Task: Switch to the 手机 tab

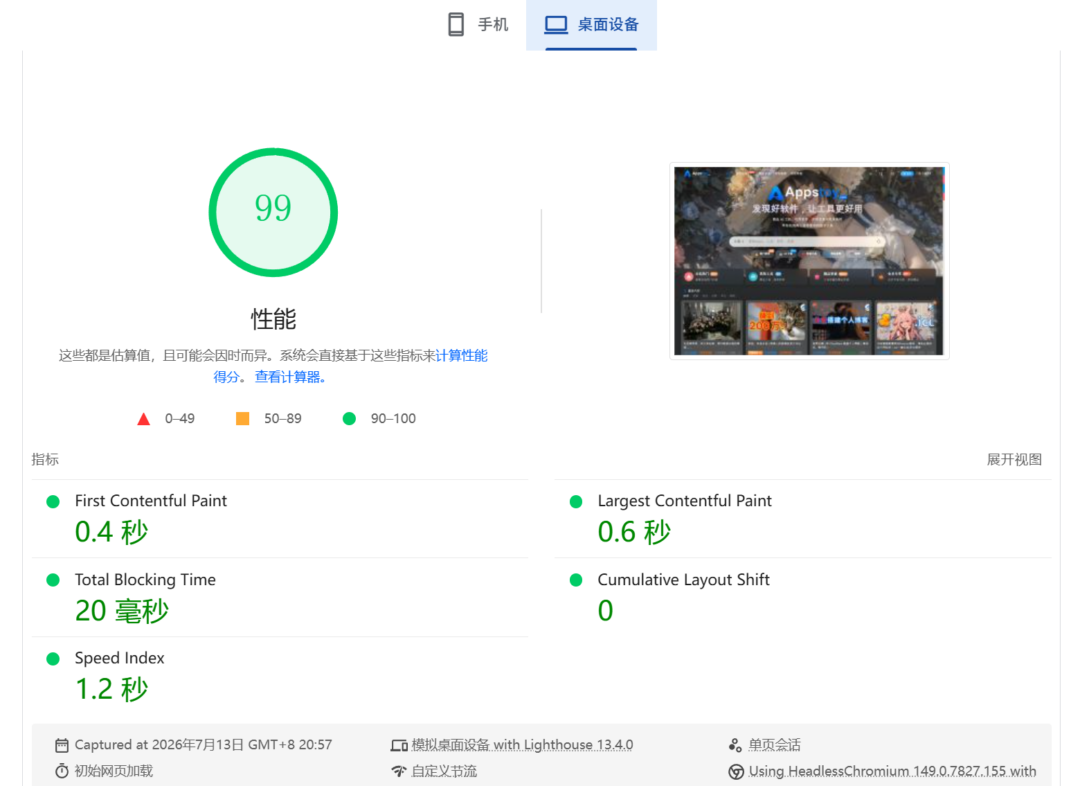Action: tap(478, 25)
